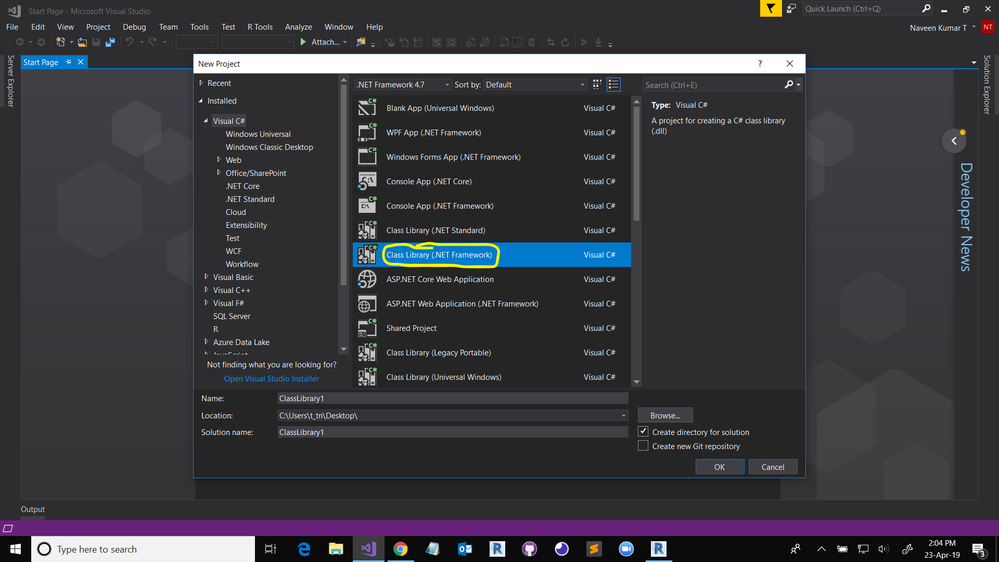This screenshot has width=999, height=562.
Task: Click the green Attach play icon
Action: (x=303, y=42)
